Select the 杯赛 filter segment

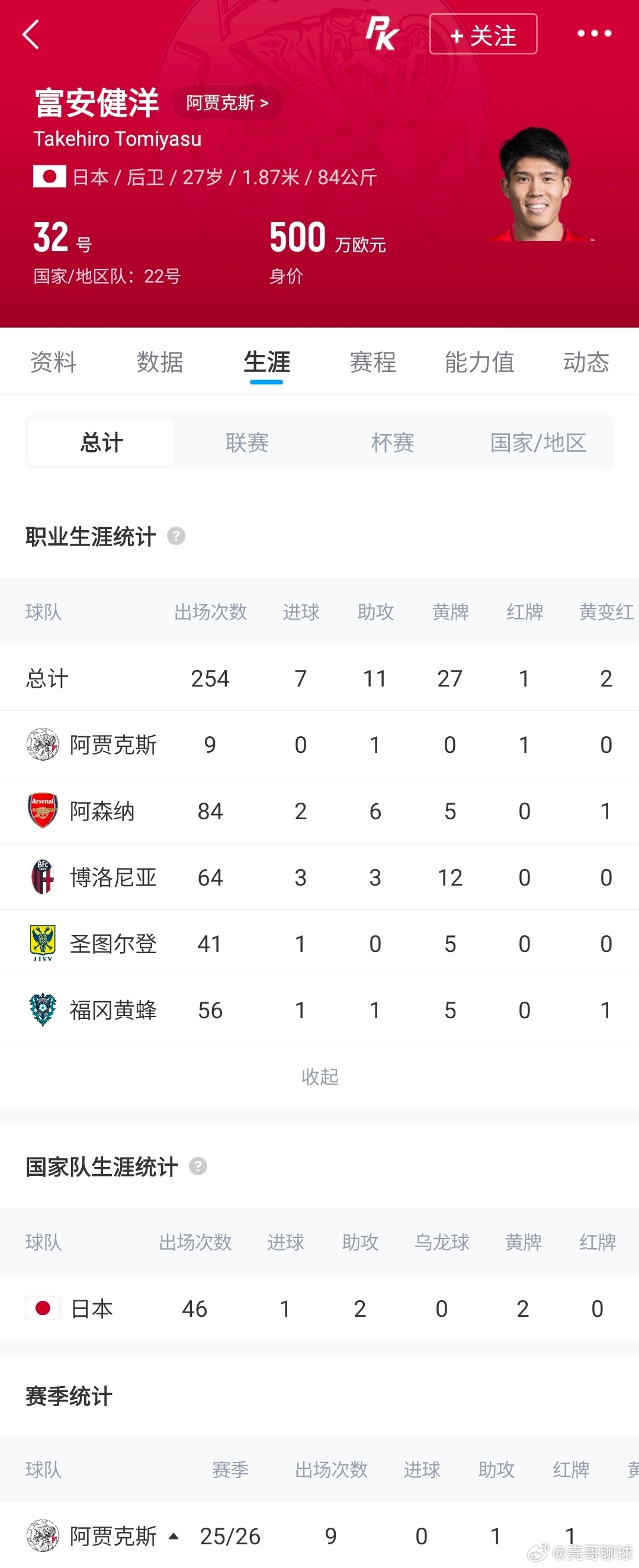click(x=393, y=442)
